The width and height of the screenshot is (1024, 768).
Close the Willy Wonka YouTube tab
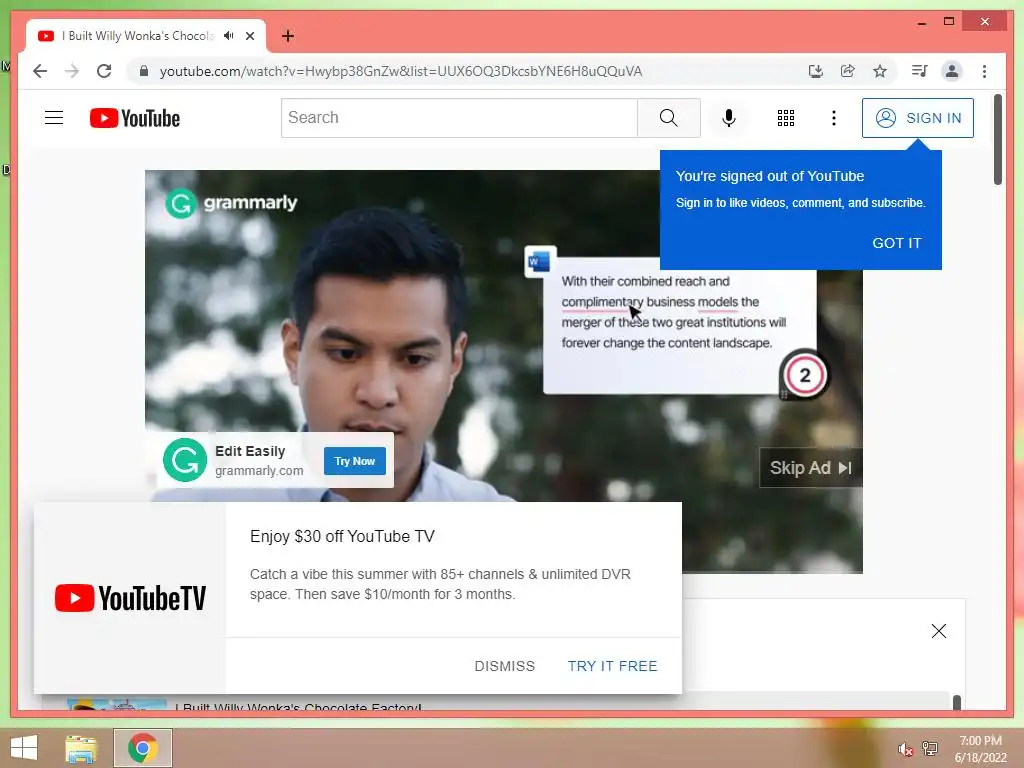(x=250, y=36)
